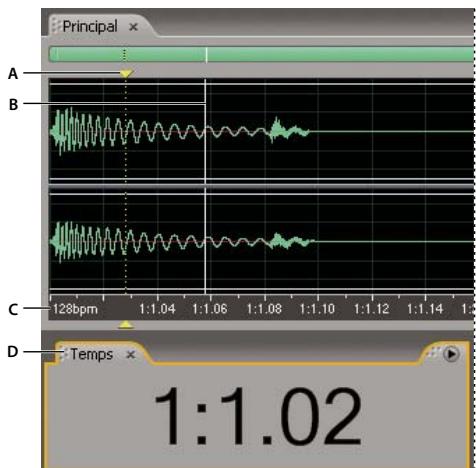Click the 1:1.12 mark on time ruler
The image size is (476, 468).
pos(372,309)
